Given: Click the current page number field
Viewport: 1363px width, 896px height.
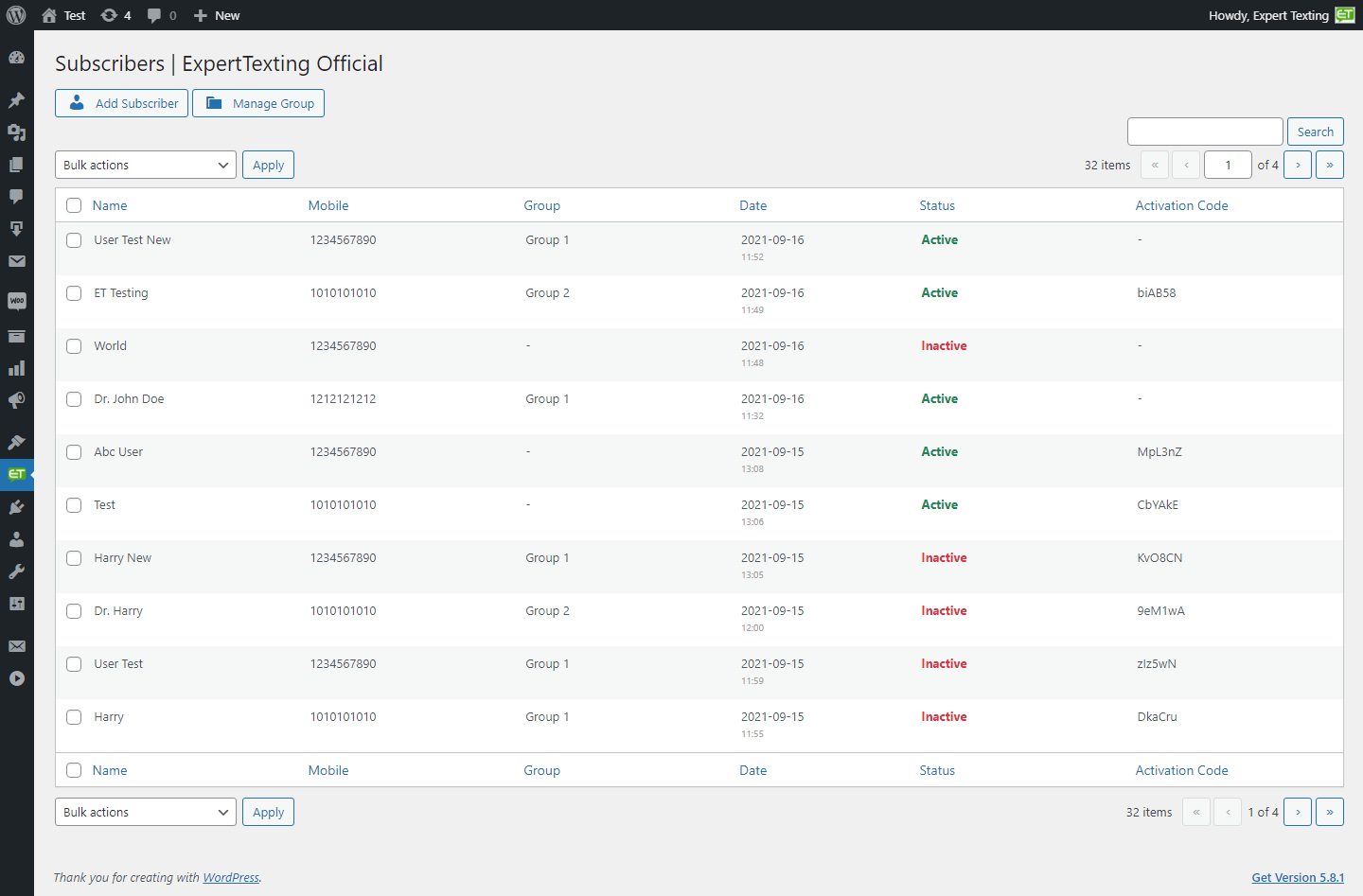Looking at the screenshot, I should coord(1228,165).
